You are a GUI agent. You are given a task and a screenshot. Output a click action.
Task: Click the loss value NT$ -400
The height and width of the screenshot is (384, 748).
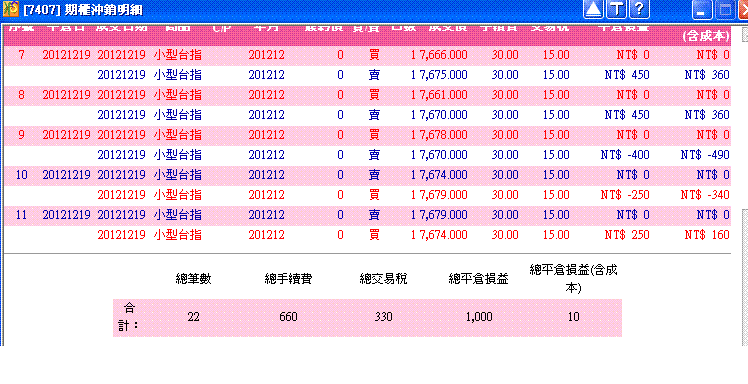(625, 155)
